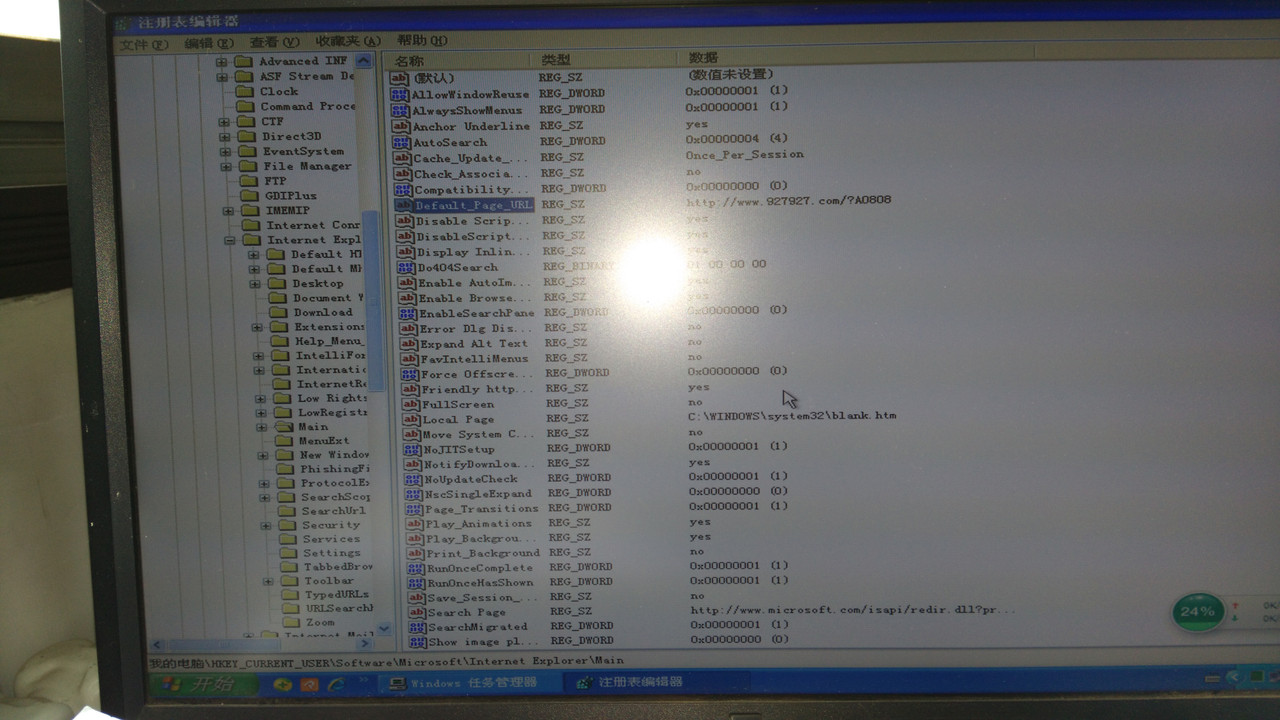Click the DWORD icon beside NoUpdateCheck
Image resolution: width=1280 pixels, height=720 pixels.
[412, 479]
